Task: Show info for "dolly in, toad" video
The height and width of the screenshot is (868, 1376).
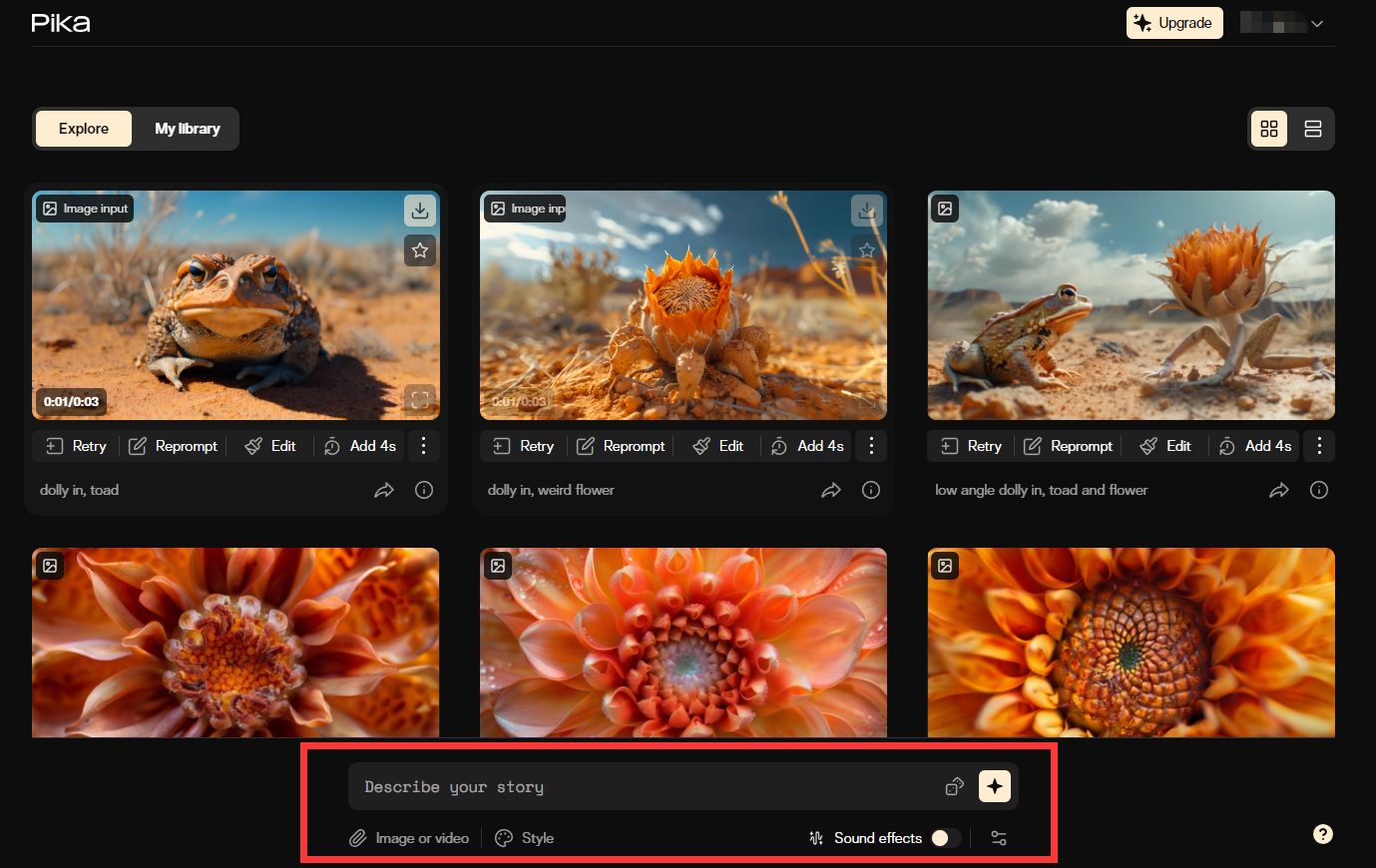Action: (x=424, y=490)
